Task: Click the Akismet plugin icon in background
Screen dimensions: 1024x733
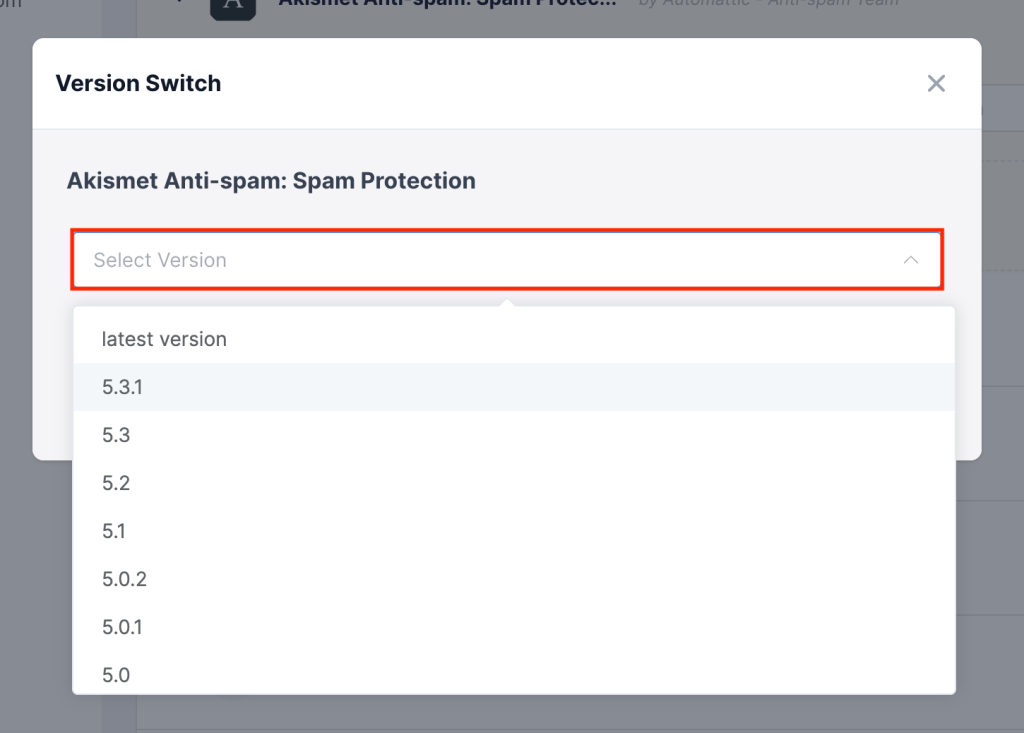Action: pos(232,8)
